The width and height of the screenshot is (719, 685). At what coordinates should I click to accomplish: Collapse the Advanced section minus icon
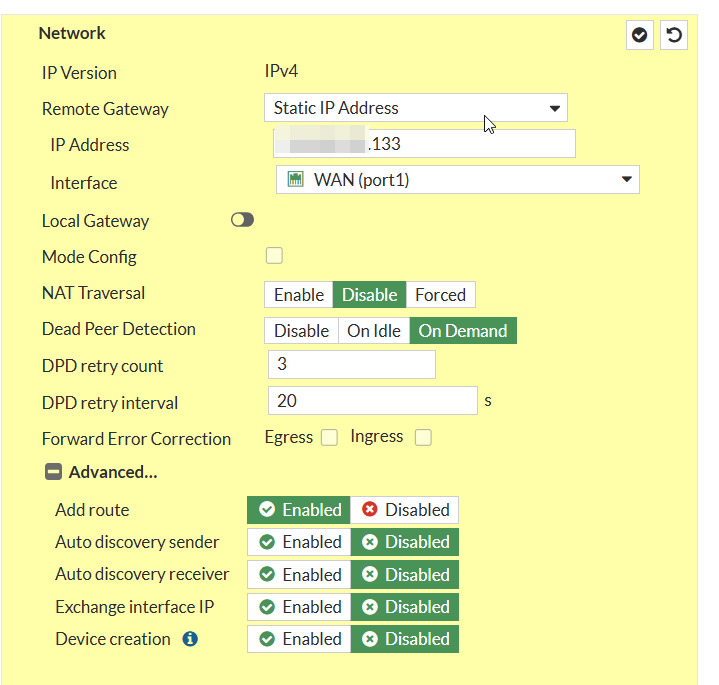click(x=53, y=473)
